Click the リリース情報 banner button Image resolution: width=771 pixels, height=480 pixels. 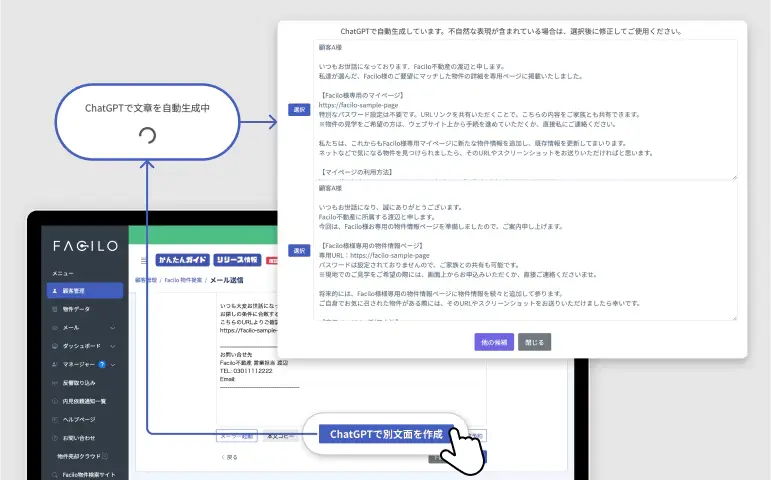[x=236, y=260]
